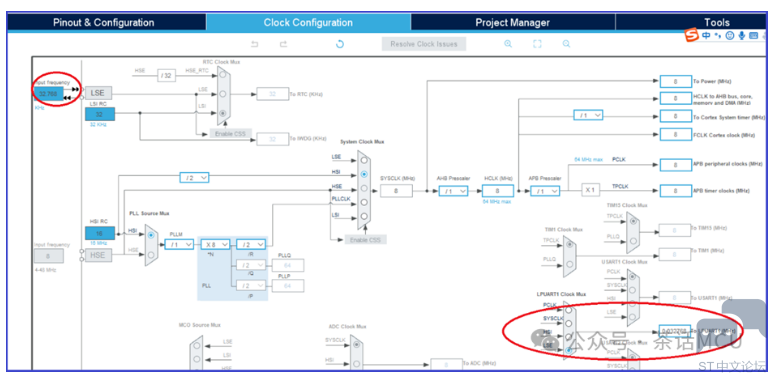Viewport: 775px width, 382px height.
Task: Open the Sogou soft keyboard icon
Action: pos(753,36)
